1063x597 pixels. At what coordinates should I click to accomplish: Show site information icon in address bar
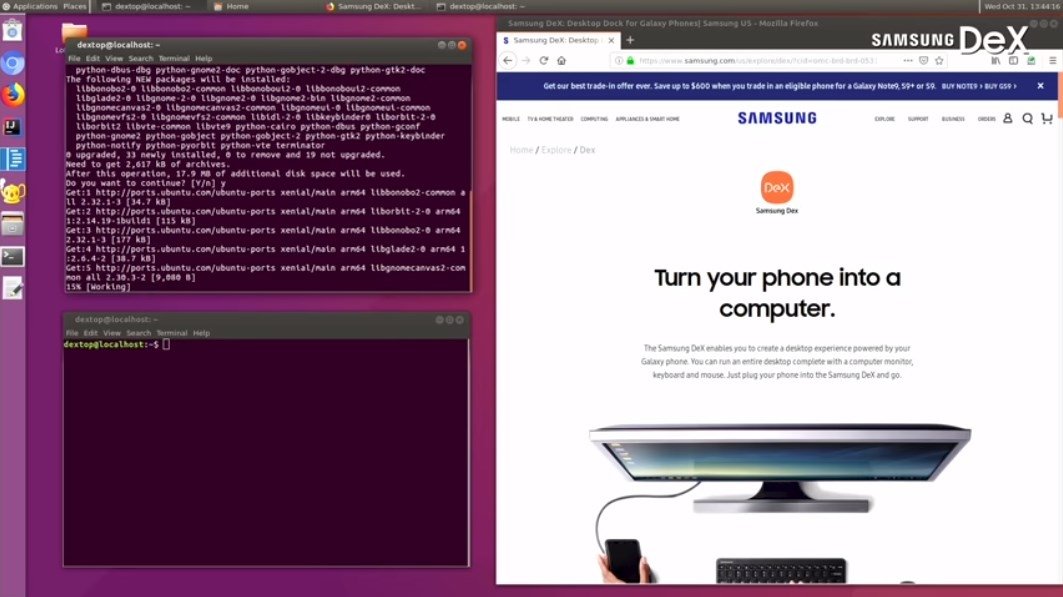[618, 60]
